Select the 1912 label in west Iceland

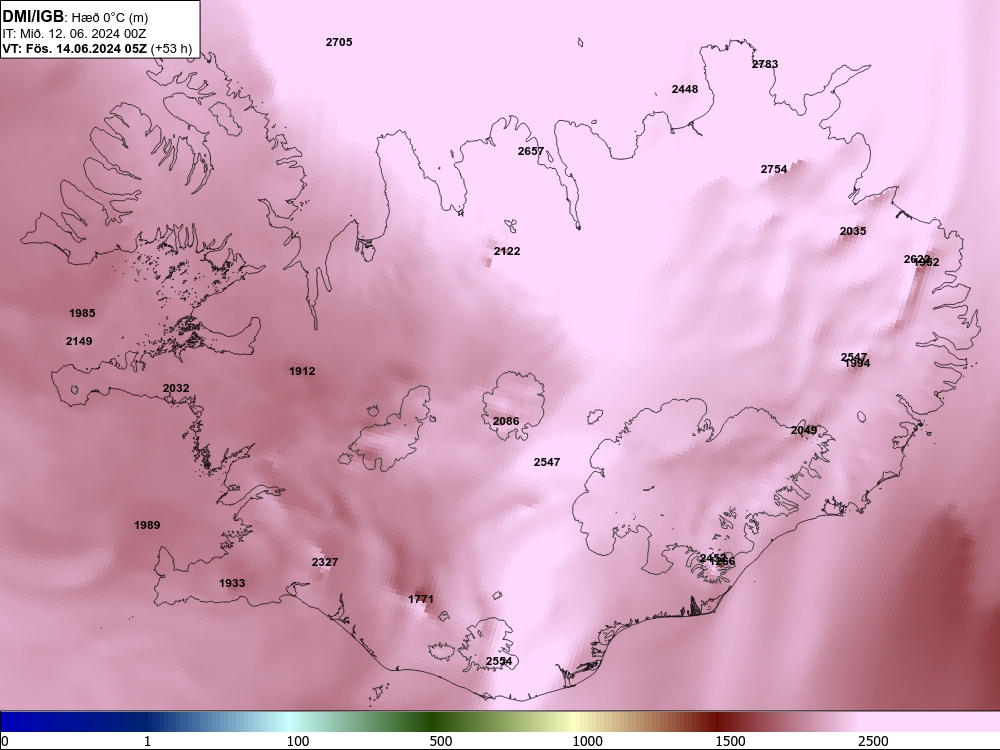click(x=302, y=371)
